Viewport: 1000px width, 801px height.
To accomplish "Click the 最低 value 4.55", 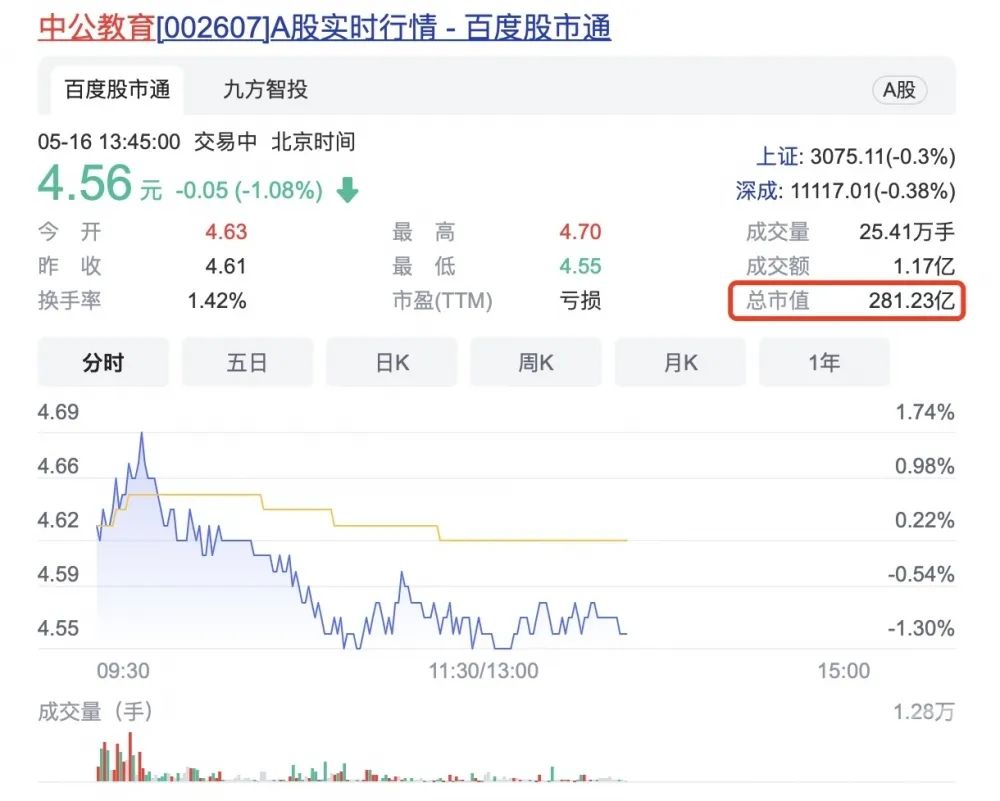I will [x=580, y=266].
